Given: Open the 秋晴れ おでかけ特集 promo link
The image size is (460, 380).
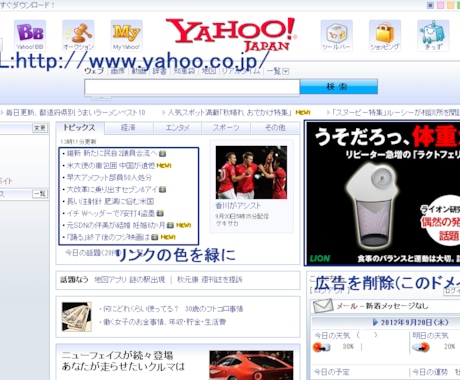Looking at the screenshot, I should [x=230, y=113].
